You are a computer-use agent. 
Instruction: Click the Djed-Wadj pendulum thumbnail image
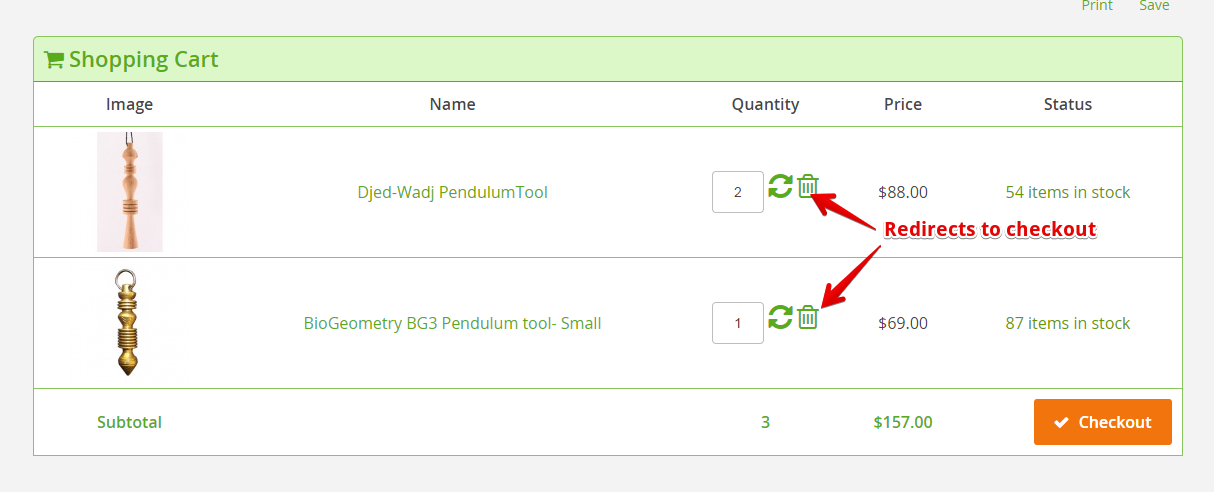click(130, 192)
